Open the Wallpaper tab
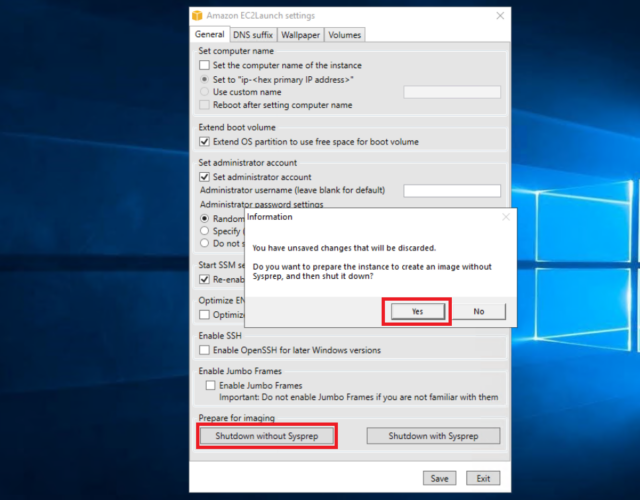This screenshot has height=500, width=640. 300,35
